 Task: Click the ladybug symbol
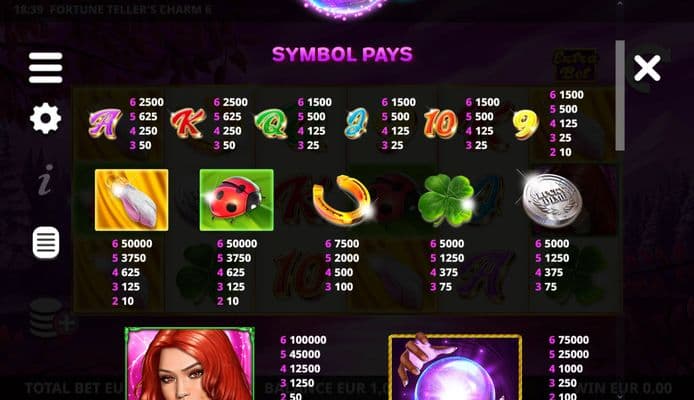236,200
